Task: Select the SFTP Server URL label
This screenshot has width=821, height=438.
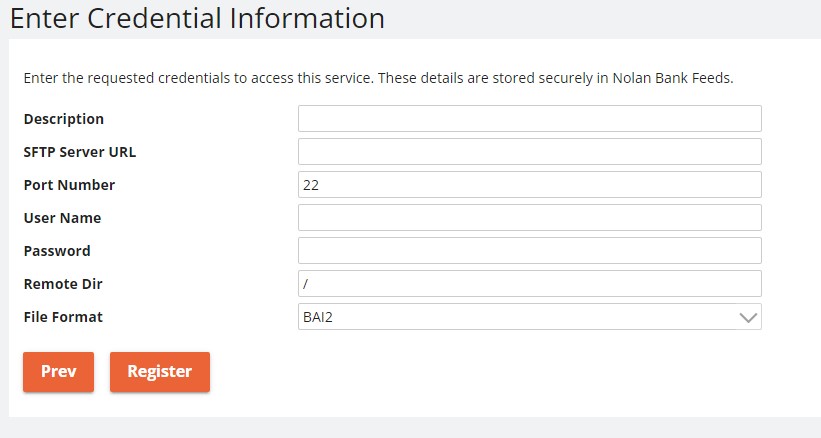Action: coord(79,152)
